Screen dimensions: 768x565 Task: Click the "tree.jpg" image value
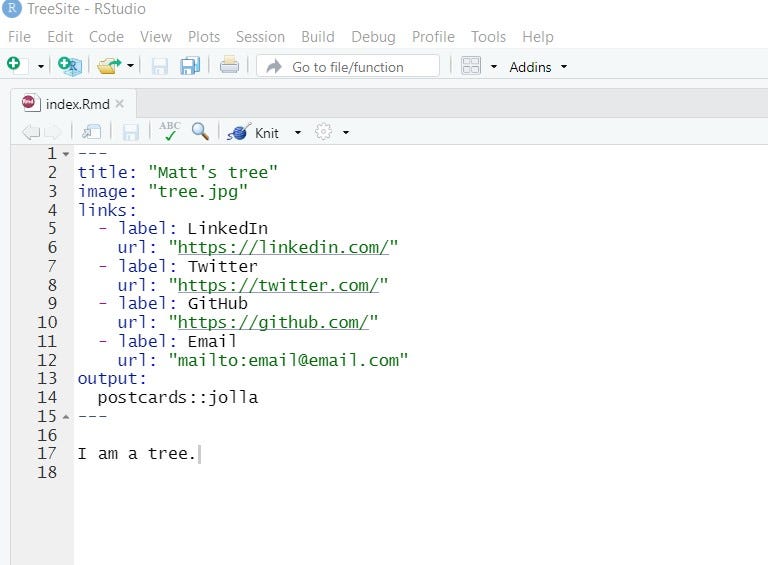pos(198,191)
